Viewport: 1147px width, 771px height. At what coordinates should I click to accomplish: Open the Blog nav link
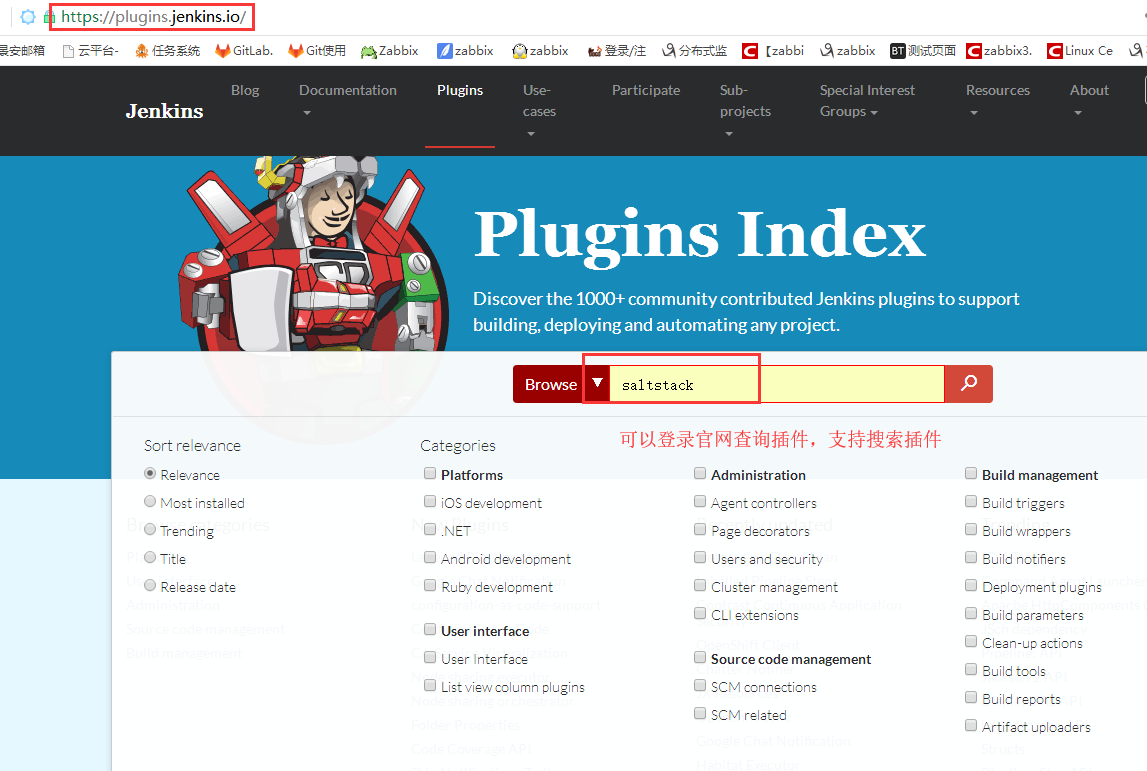point(245,90)
